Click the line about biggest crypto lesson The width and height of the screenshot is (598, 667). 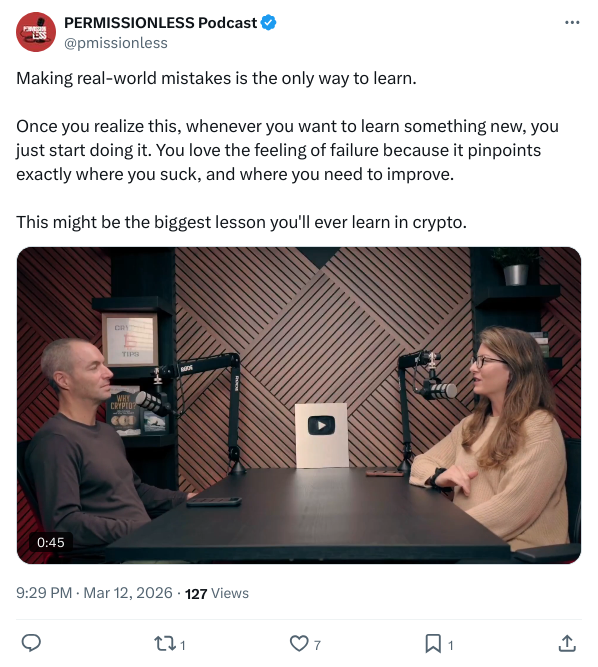click(x=241, y=222)
